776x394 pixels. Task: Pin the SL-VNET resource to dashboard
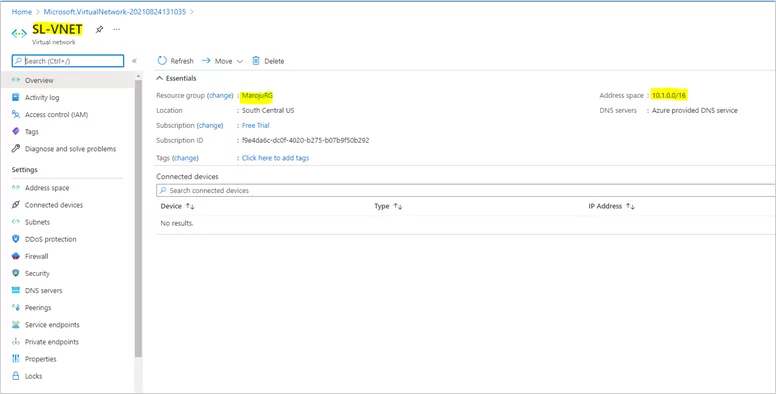click(99, 29)
